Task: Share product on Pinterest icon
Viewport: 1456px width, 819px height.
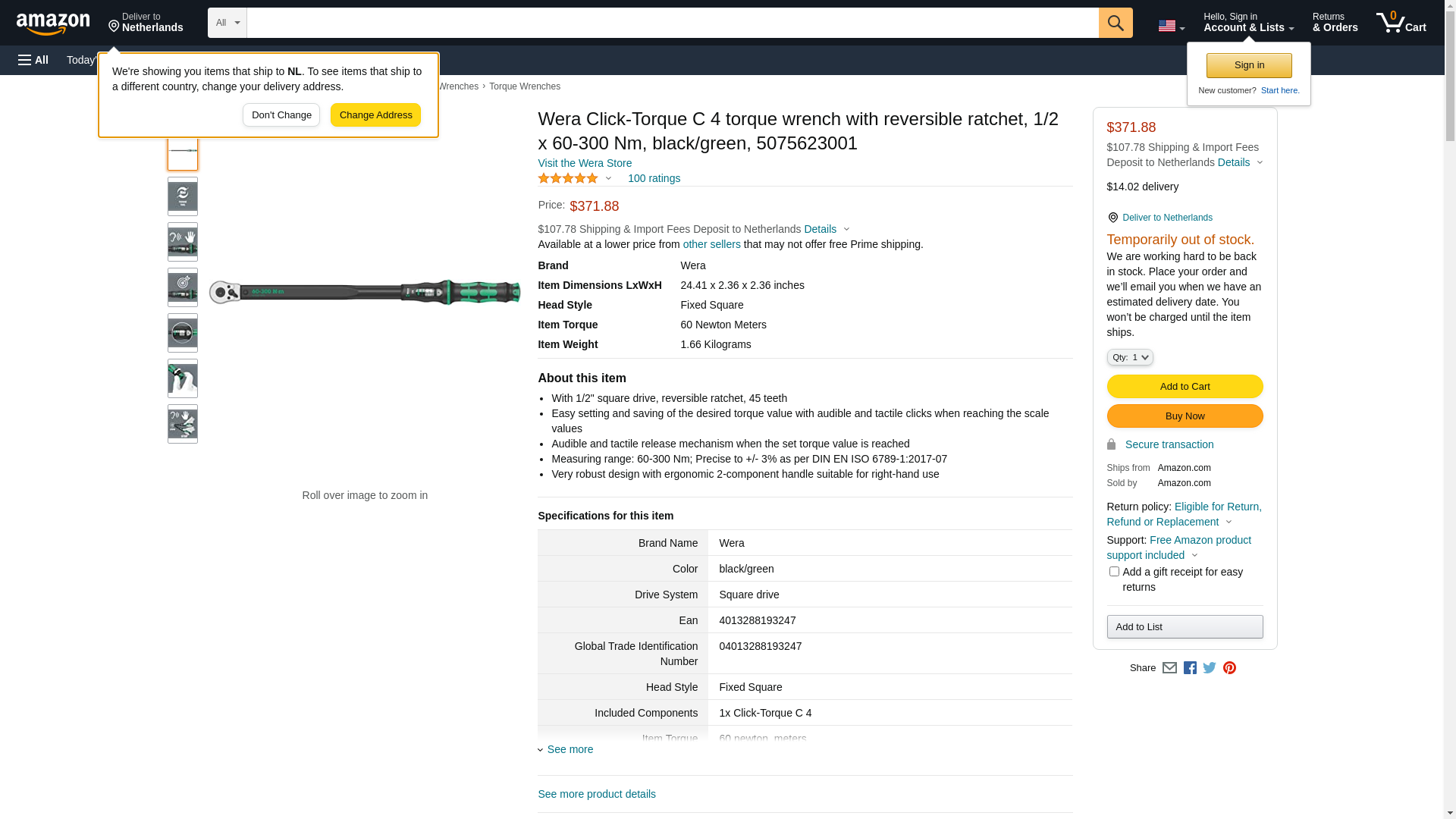Action: [x=1229, y=668]
